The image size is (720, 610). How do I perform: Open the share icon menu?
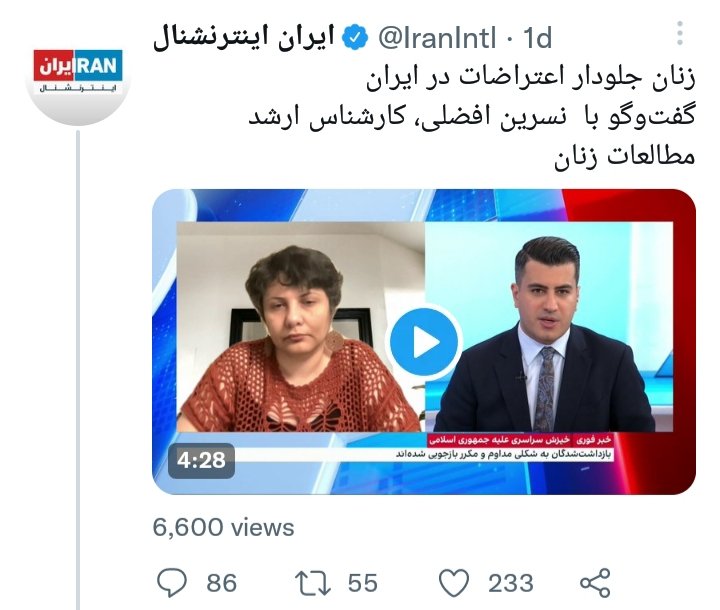tap(595, 582)
